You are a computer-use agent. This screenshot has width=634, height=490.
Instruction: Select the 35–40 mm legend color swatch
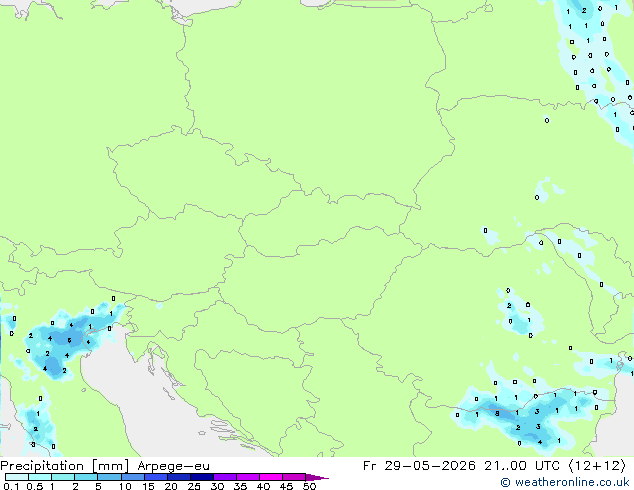[x=248, y=477]
